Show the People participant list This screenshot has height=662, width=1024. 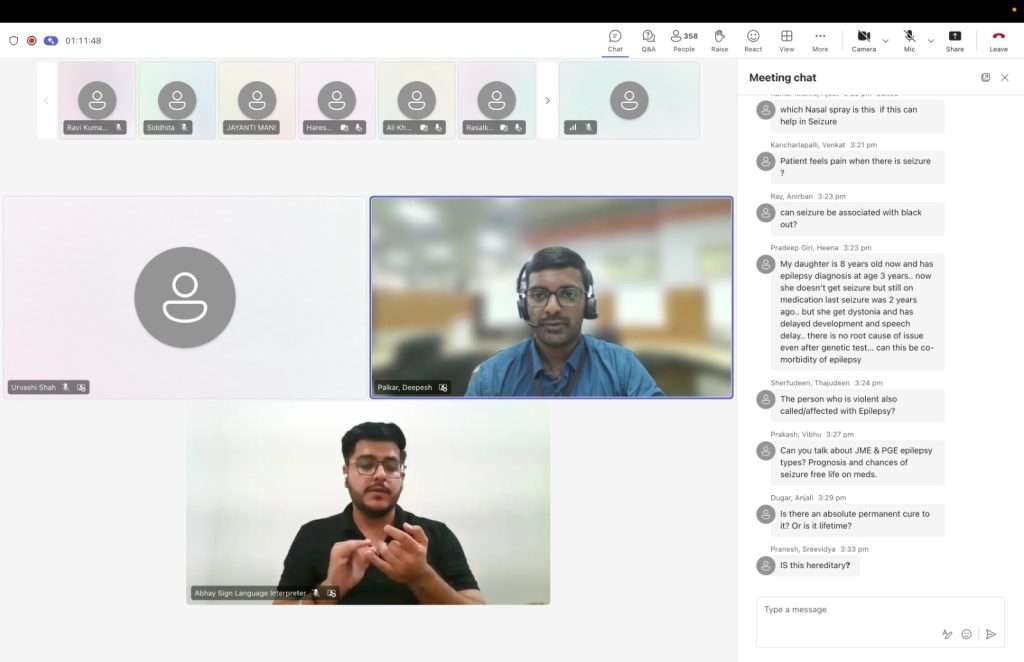684,40
